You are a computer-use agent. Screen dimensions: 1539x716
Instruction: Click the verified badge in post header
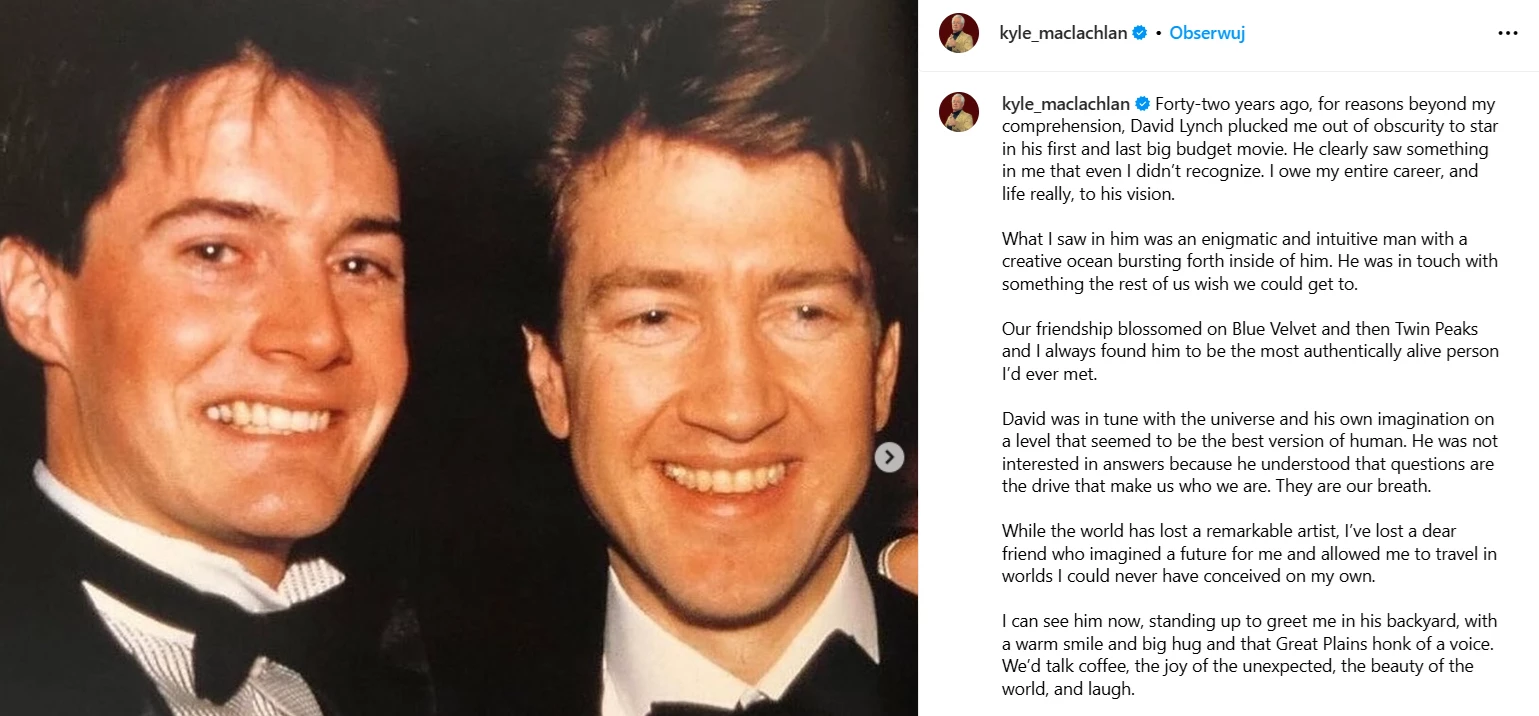click(1139, 33)
